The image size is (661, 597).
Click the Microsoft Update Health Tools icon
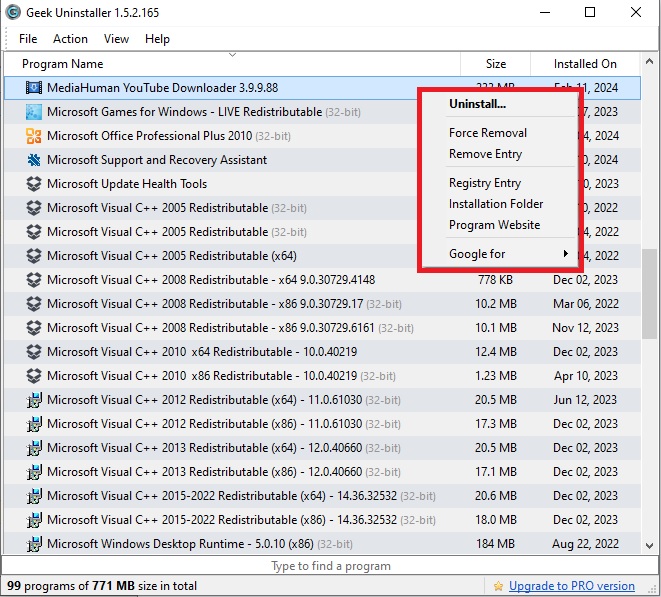tap(34, 184)
